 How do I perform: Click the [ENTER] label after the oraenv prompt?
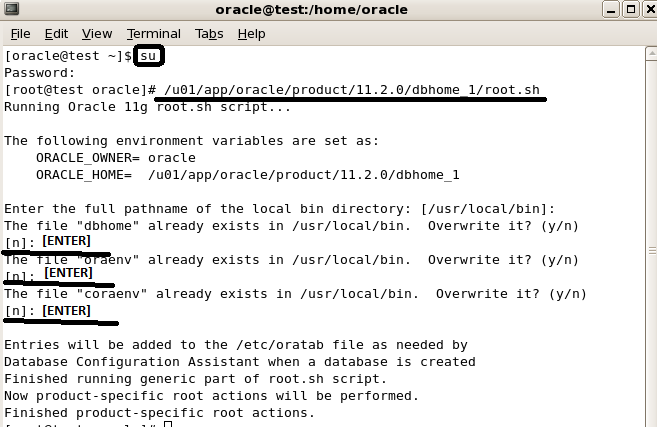pos(69,272)
